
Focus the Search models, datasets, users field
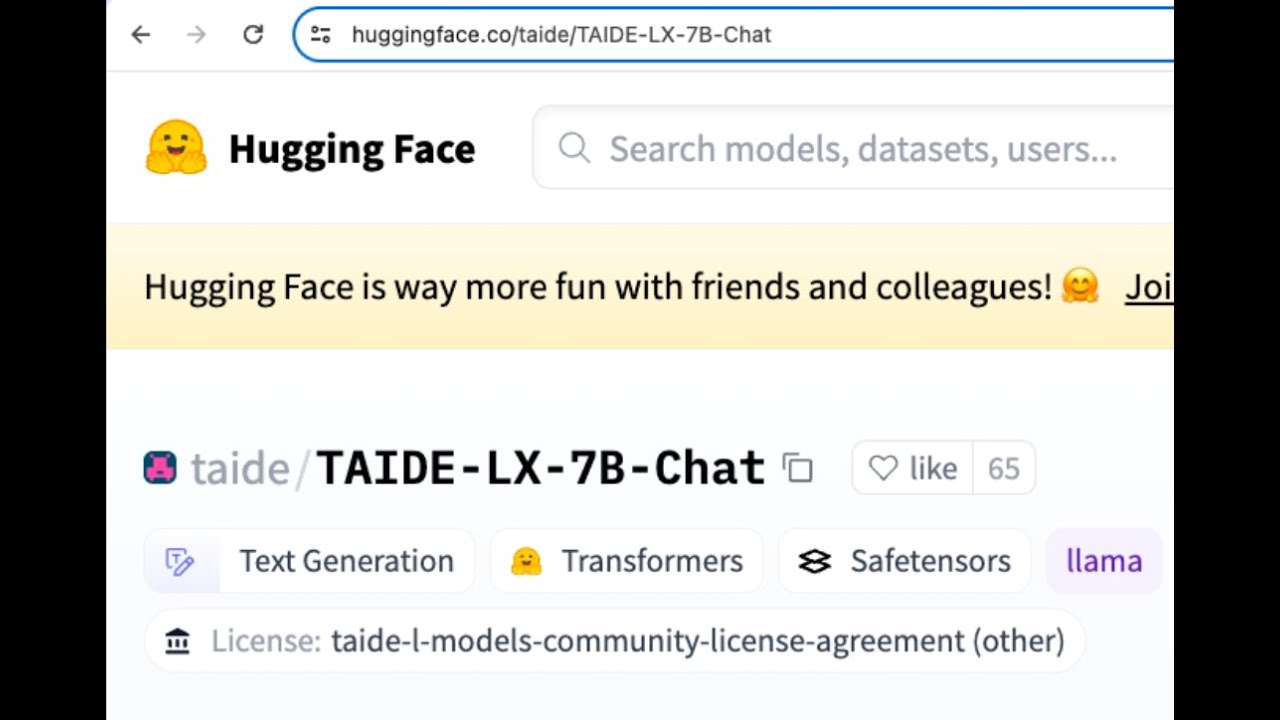click(x=862, y=149)
